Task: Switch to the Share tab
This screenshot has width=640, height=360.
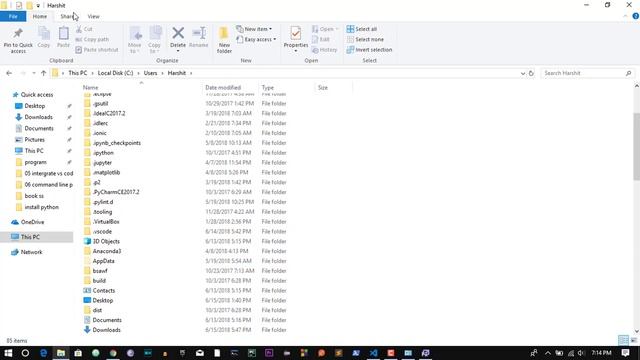Action: pyautogui.click(x=67, y=16)
